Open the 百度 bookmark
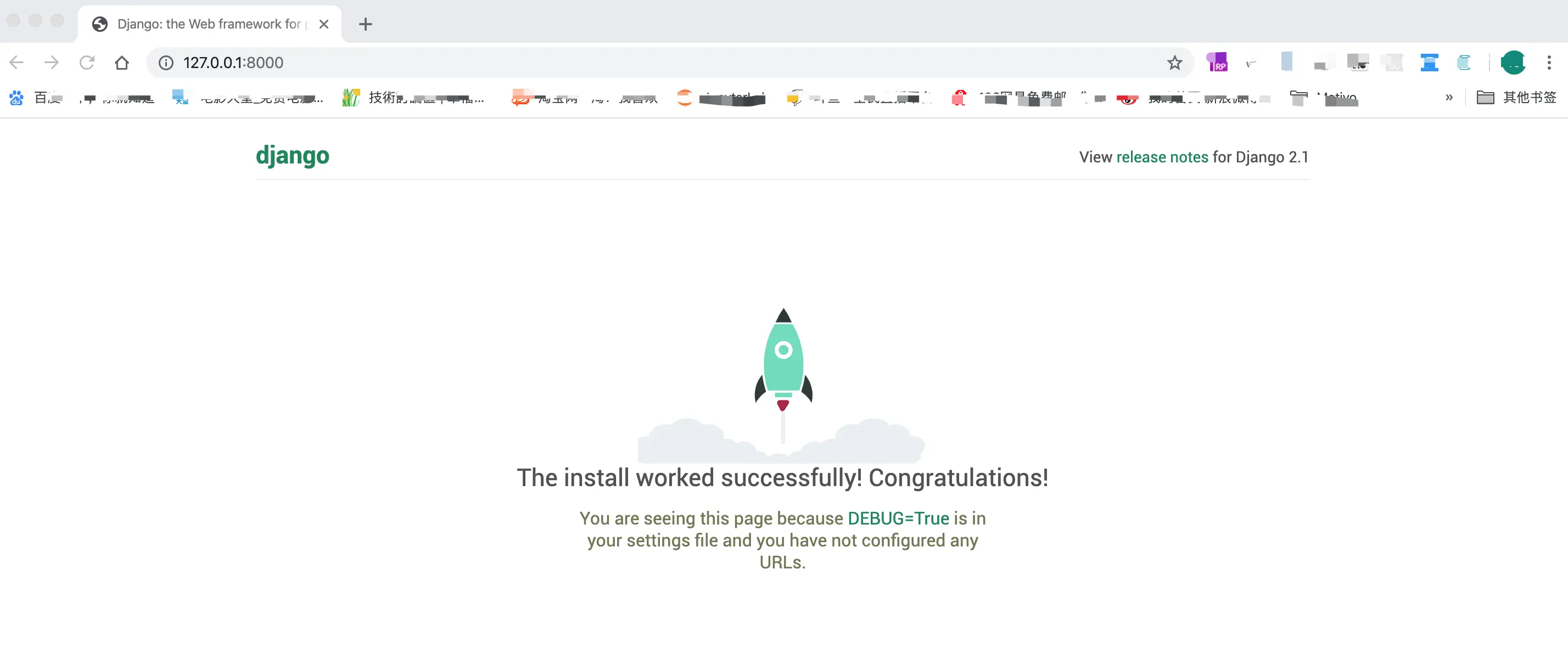This screenshot has height=654, width=1568. pyautogui.click(x=37, y=97)
